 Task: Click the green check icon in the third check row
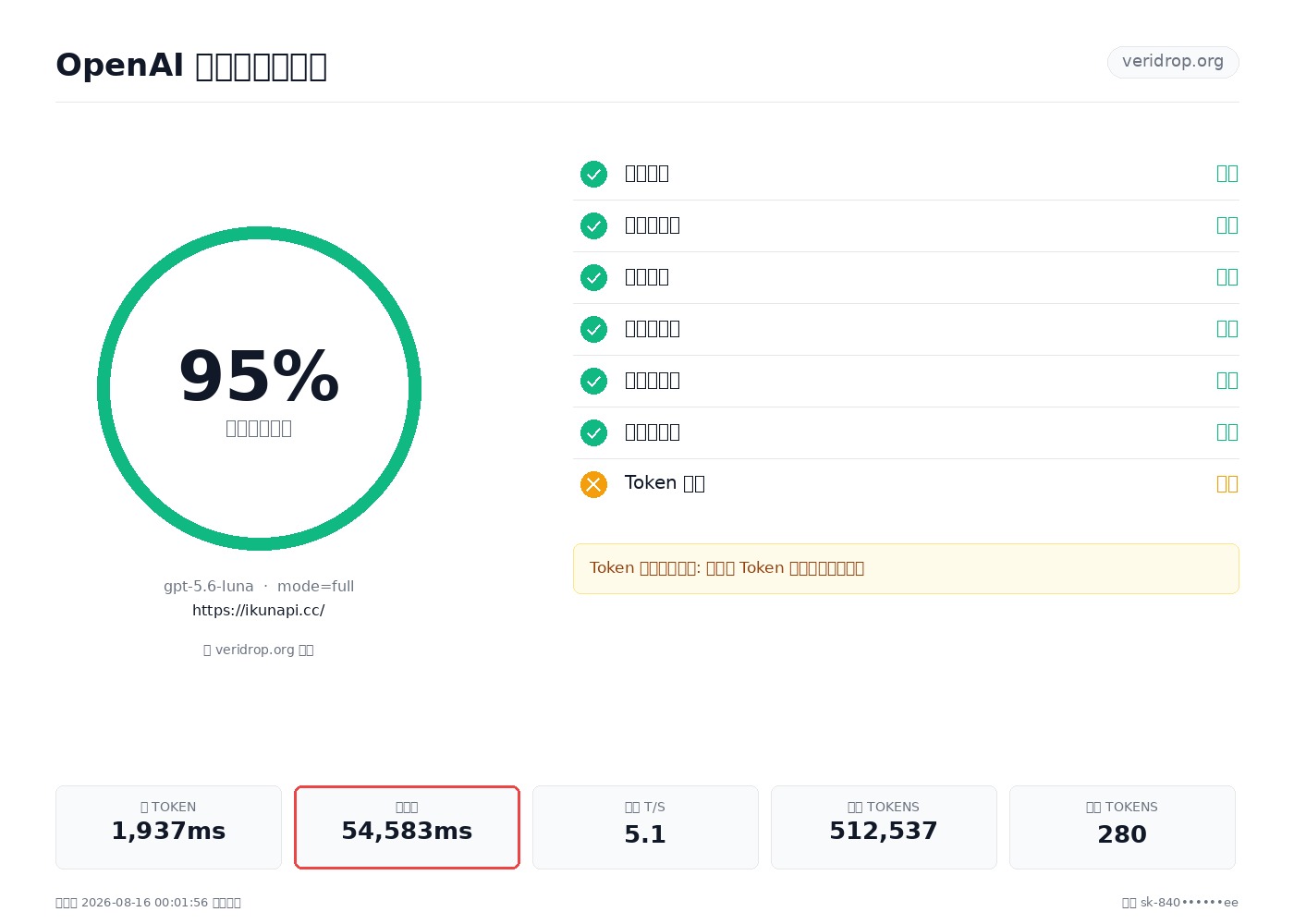pyautogui.click(x=593, y=277)
